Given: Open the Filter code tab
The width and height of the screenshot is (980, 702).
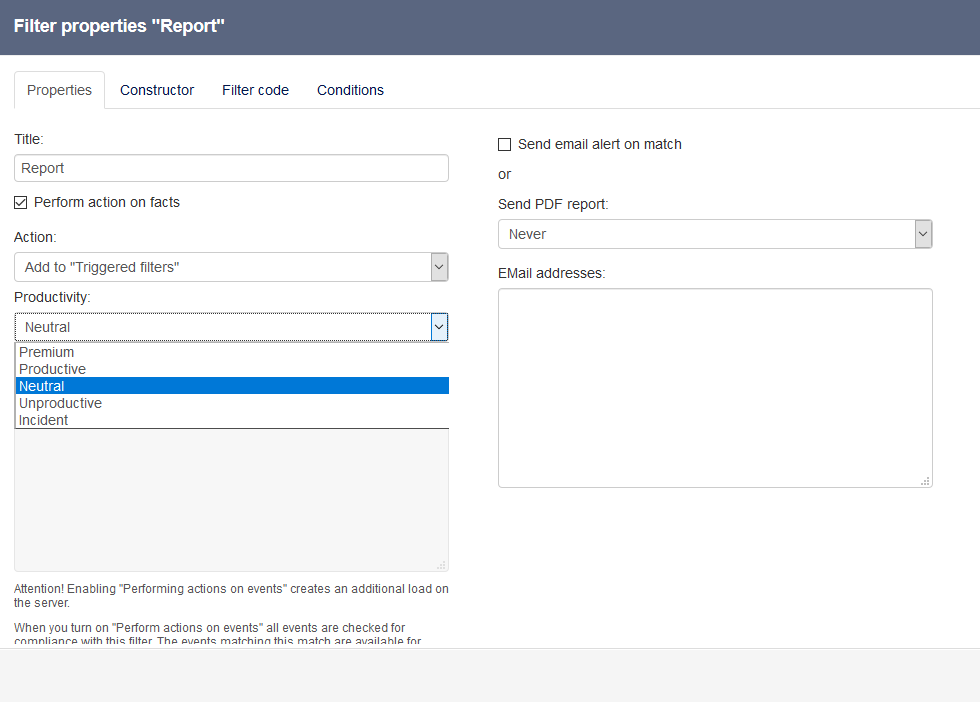Looking at the screenshot, I should (x=255, y=90).
